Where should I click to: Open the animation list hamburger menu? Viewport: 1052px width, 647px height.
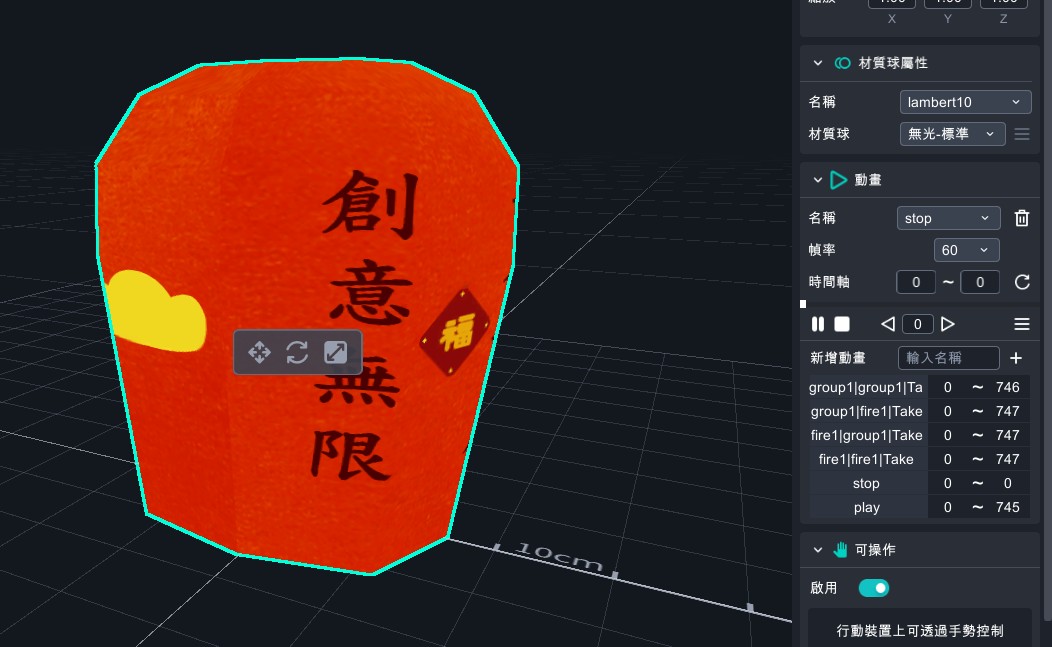click(x=1022, y=324)
